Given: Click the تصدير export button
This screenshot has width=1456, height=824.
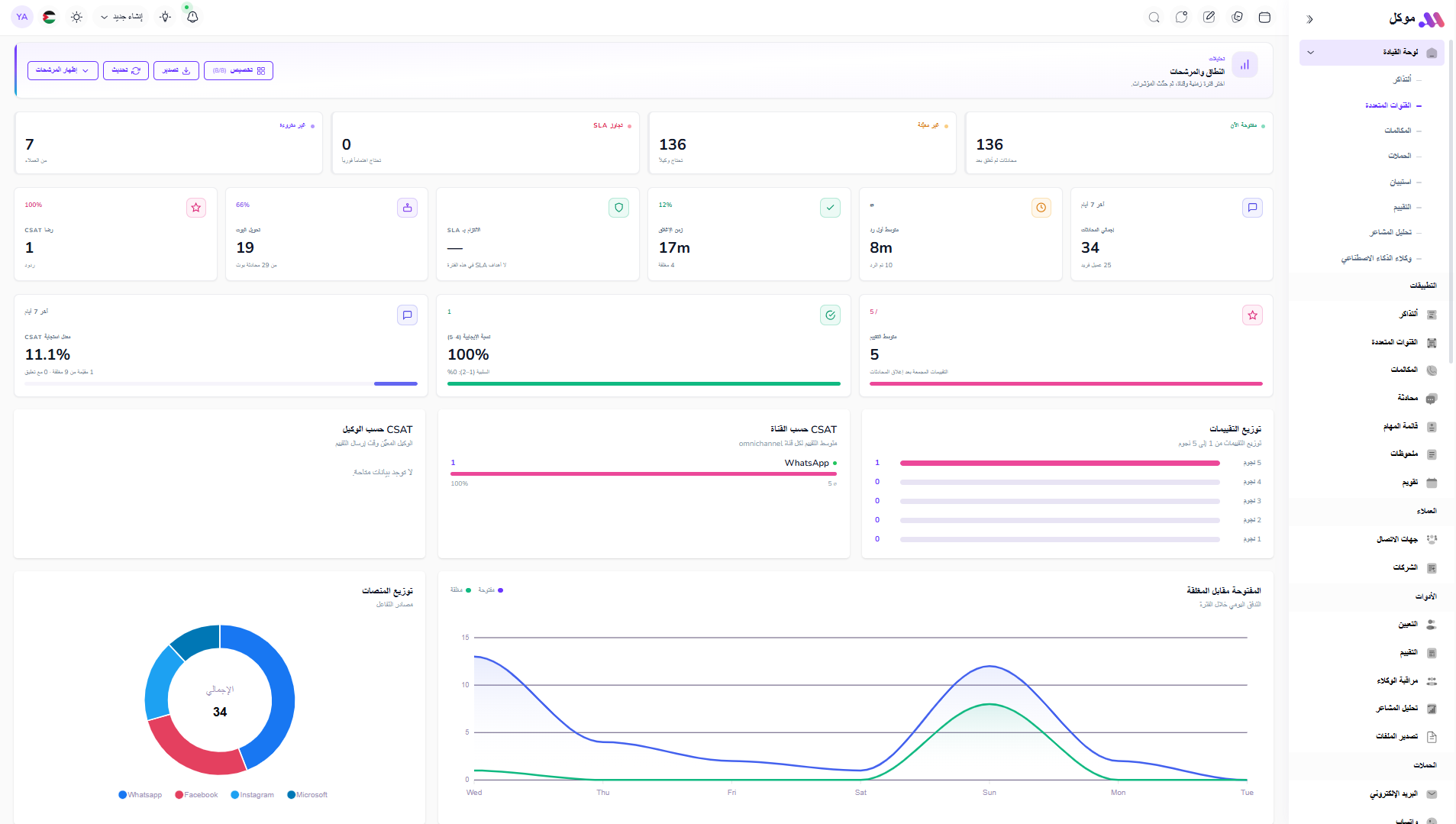Looking at the screenshot, I should pyautogui.click(x=176, y=70).
